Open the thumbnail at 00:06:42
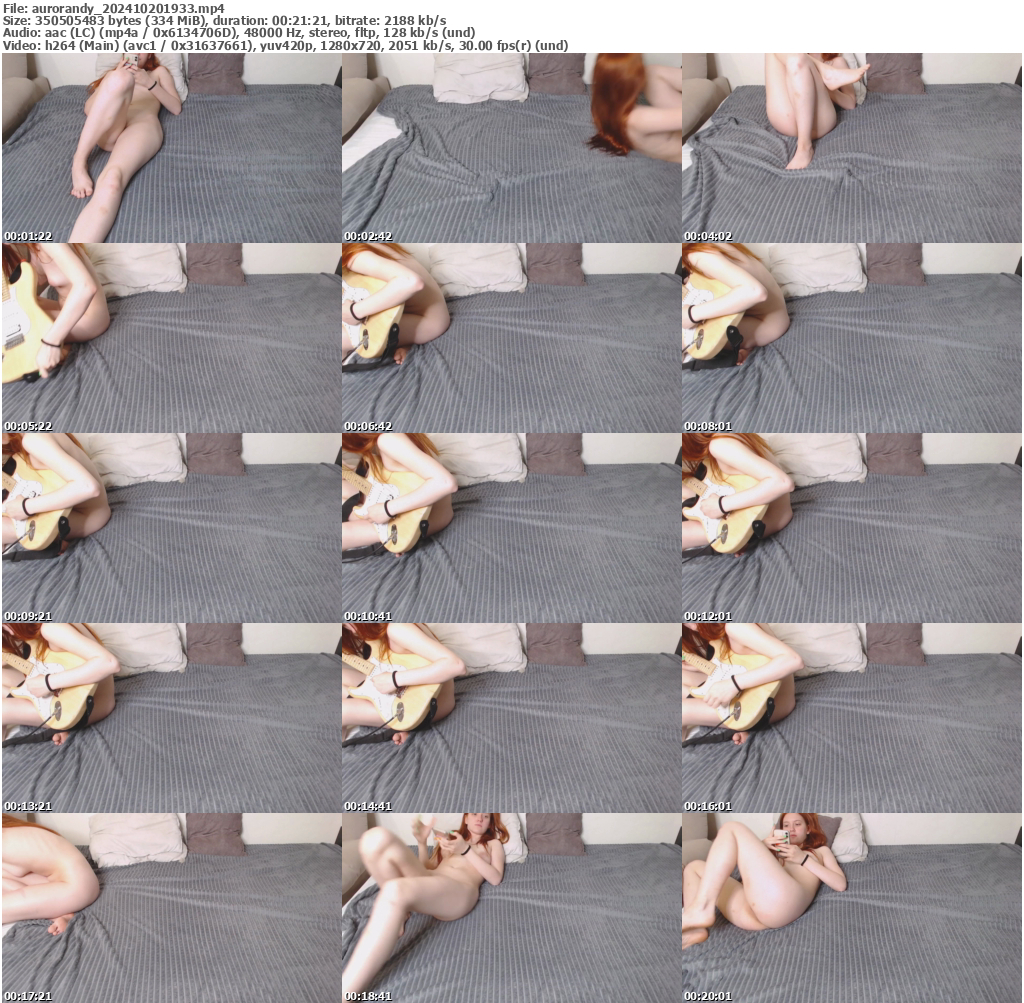Viewport: 1024px width, 1003px height. 512,336
